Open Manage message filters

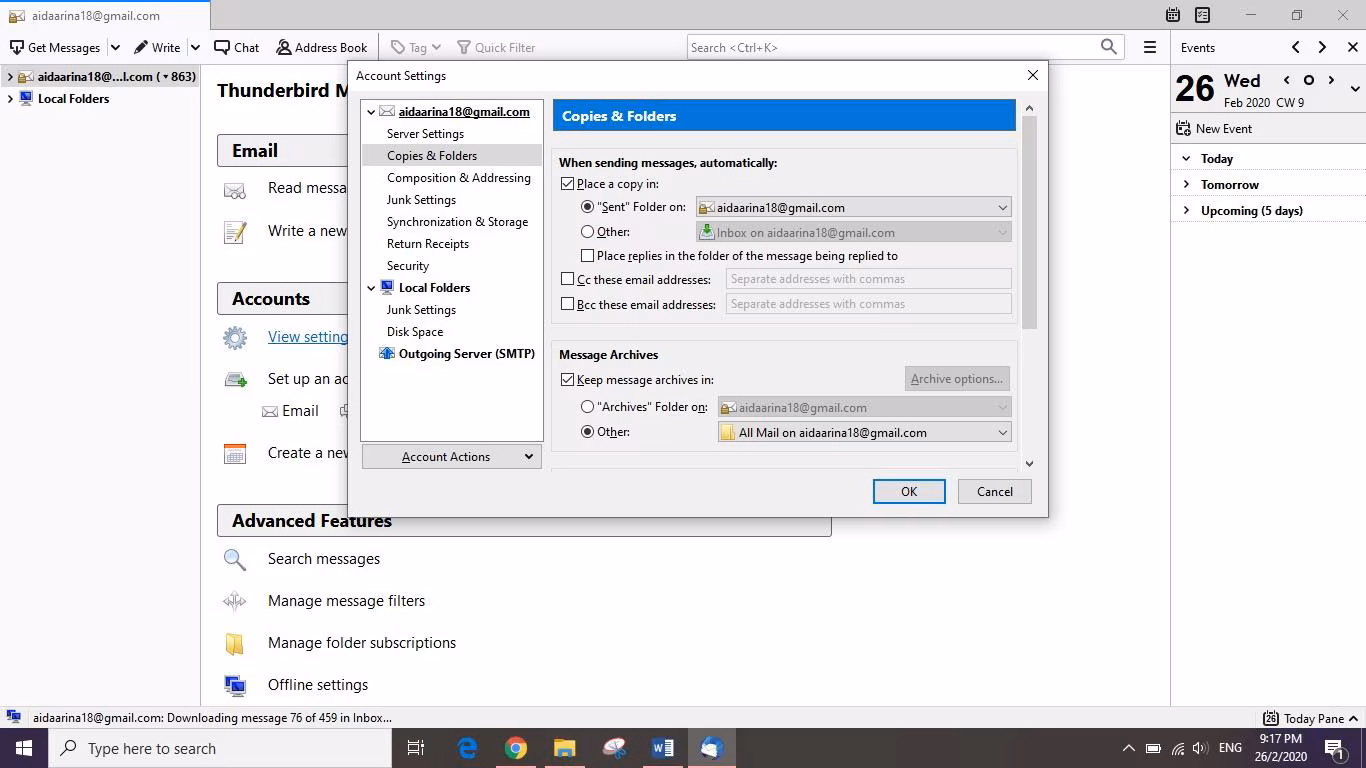[x=346, y=601]
